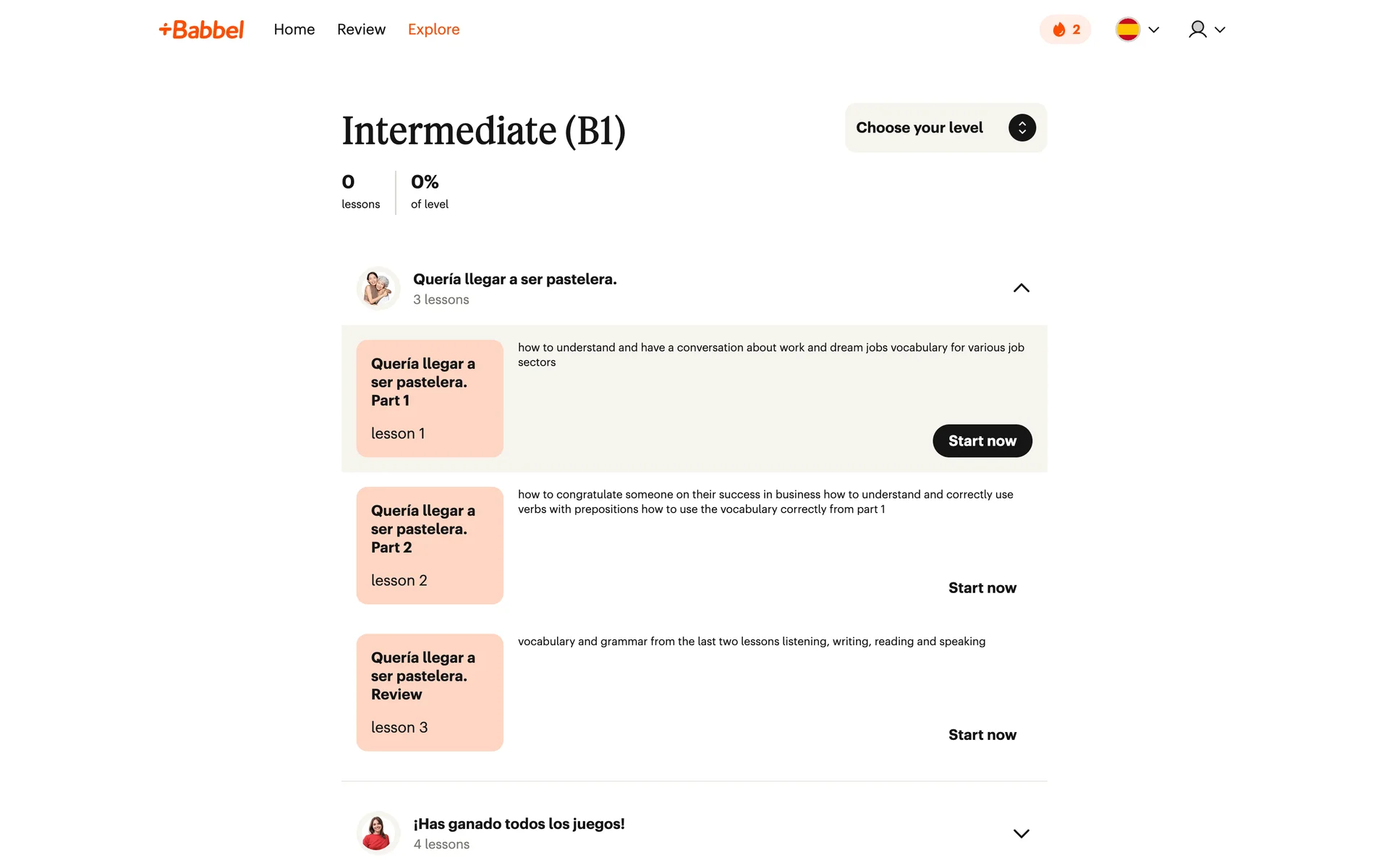Select the Explore tab
This screenshot has width=1389, height=868.
tap(433, 30)
